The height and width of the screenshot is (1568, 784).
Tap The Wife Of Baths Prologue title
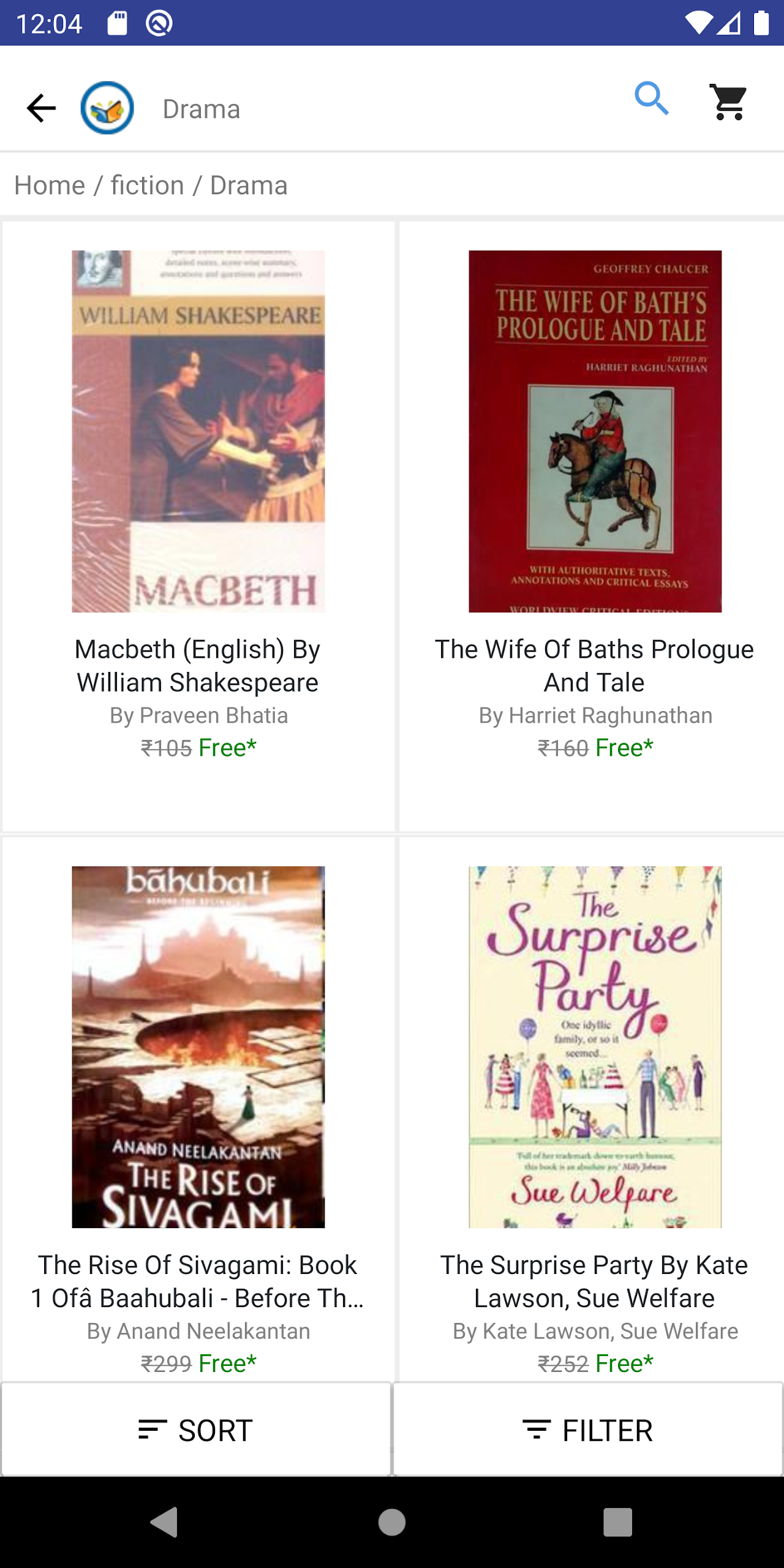tap(594, 666)
